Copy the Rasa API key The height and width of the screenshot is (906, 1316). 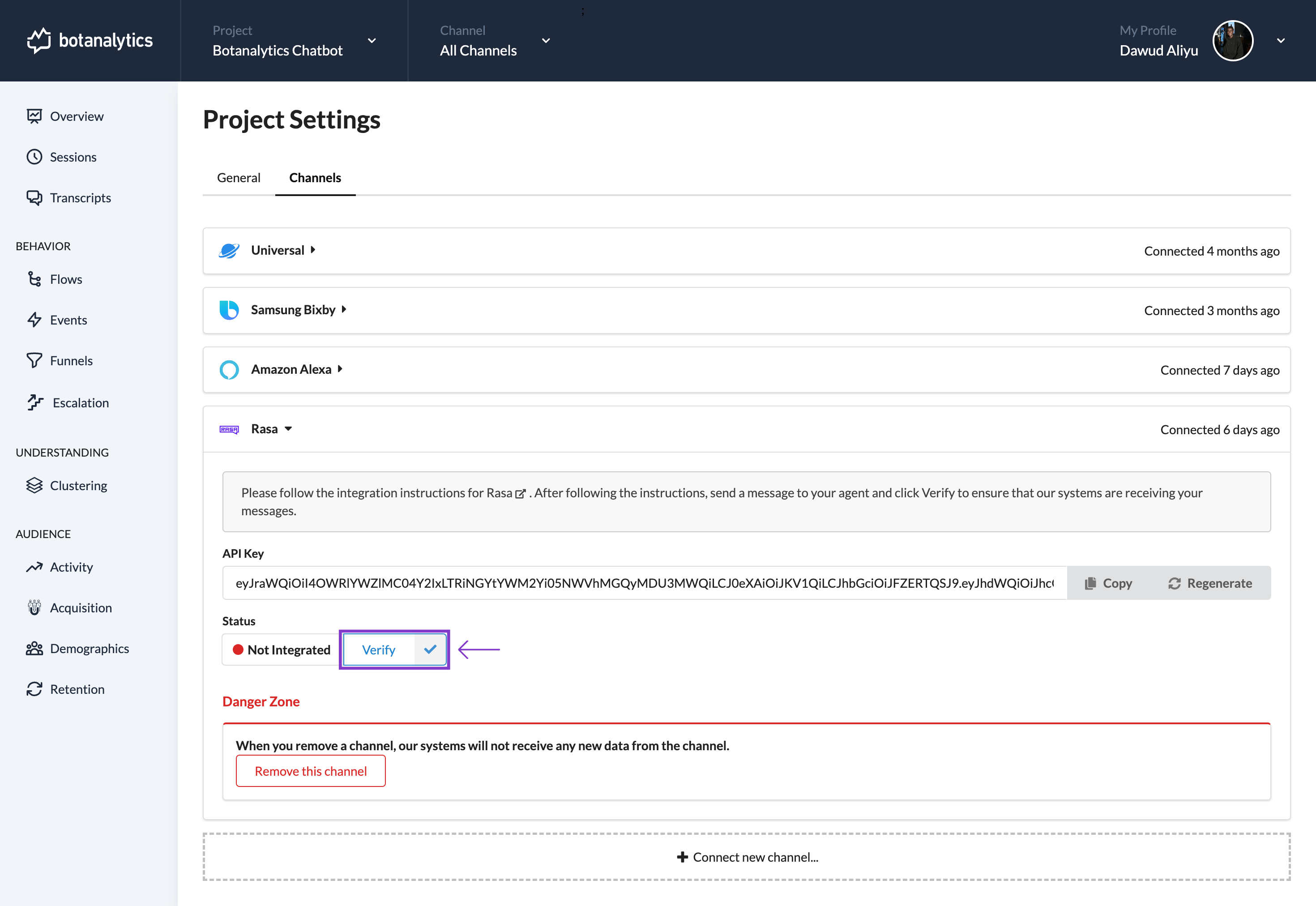pyautogui.click(x=1108, y=583)
